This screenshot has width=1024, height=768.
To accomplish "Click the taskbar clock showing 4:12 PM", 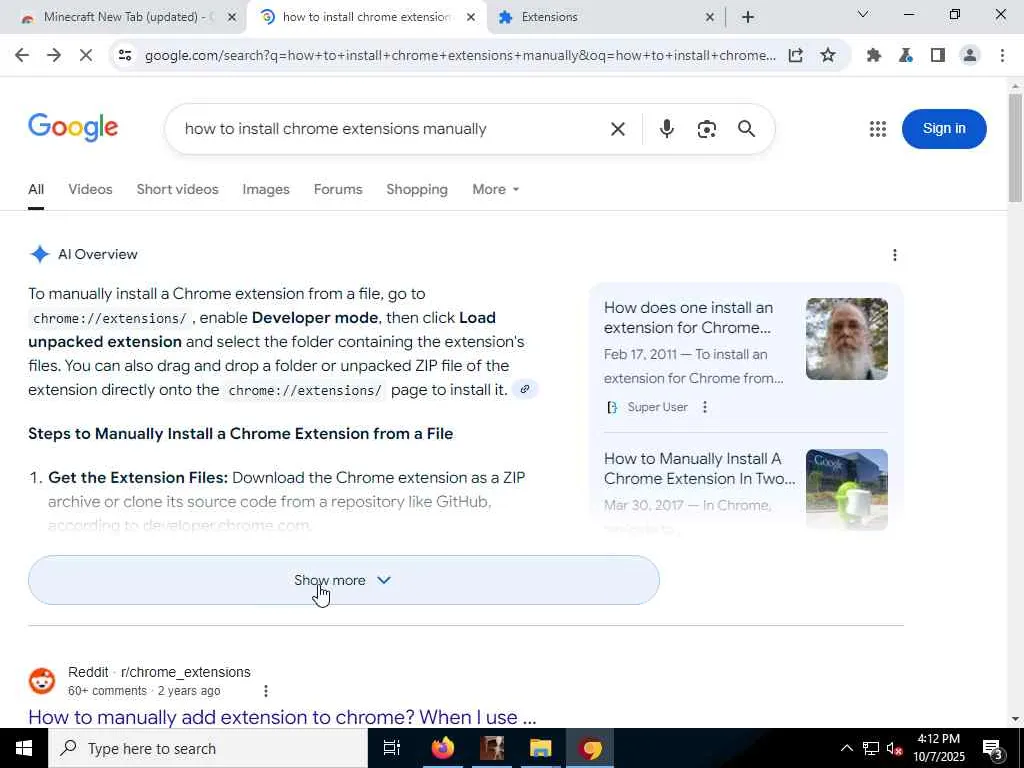I will [938, 748].
